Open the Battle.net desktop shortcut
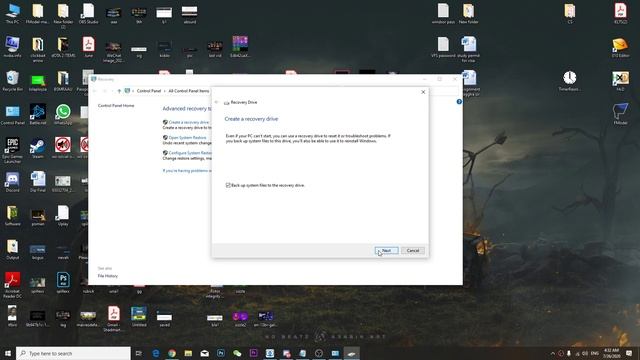 (x=38, y=115)
